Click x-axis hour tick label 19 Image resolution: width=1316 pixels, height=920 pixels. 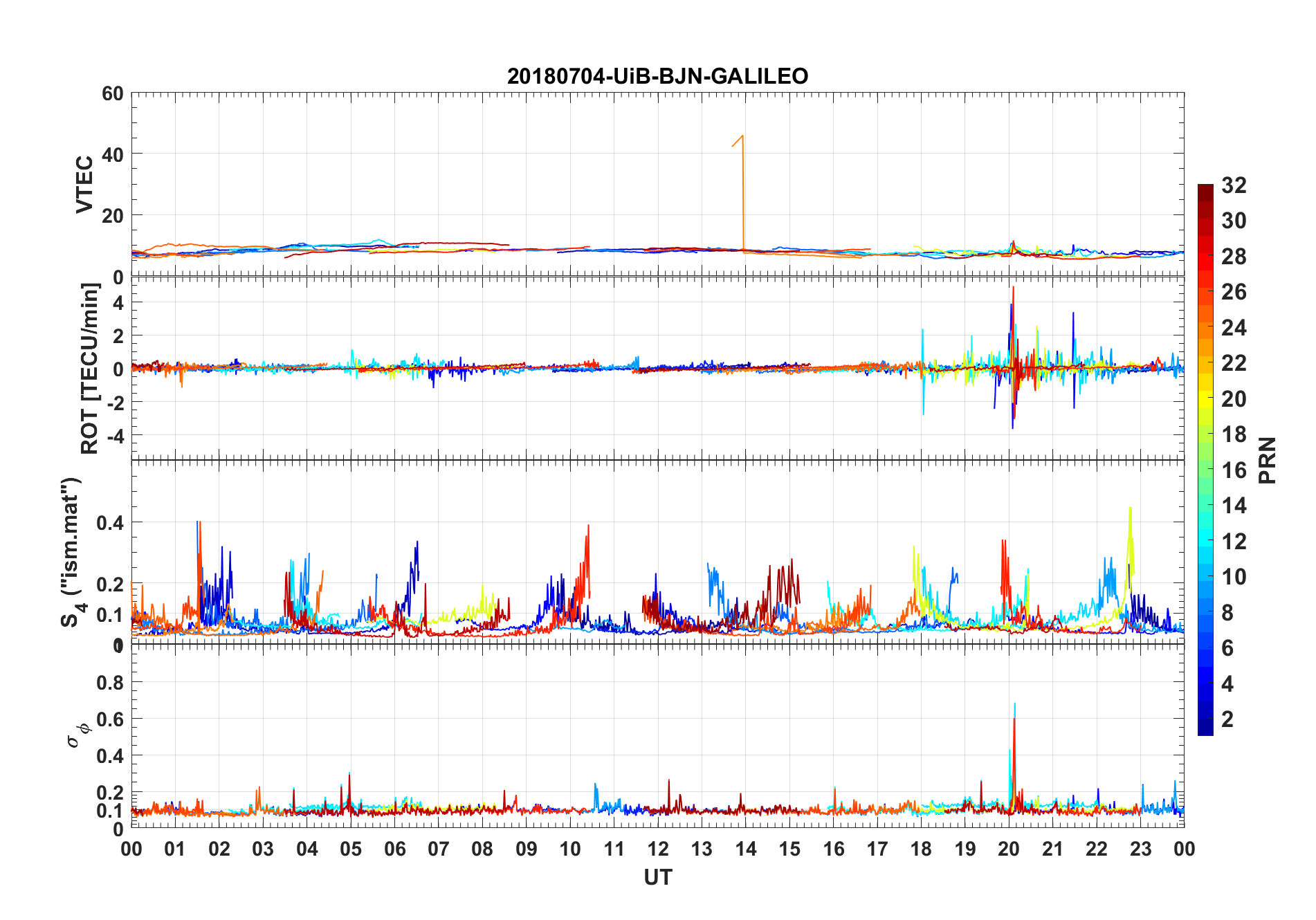click(x=965, y=849)
